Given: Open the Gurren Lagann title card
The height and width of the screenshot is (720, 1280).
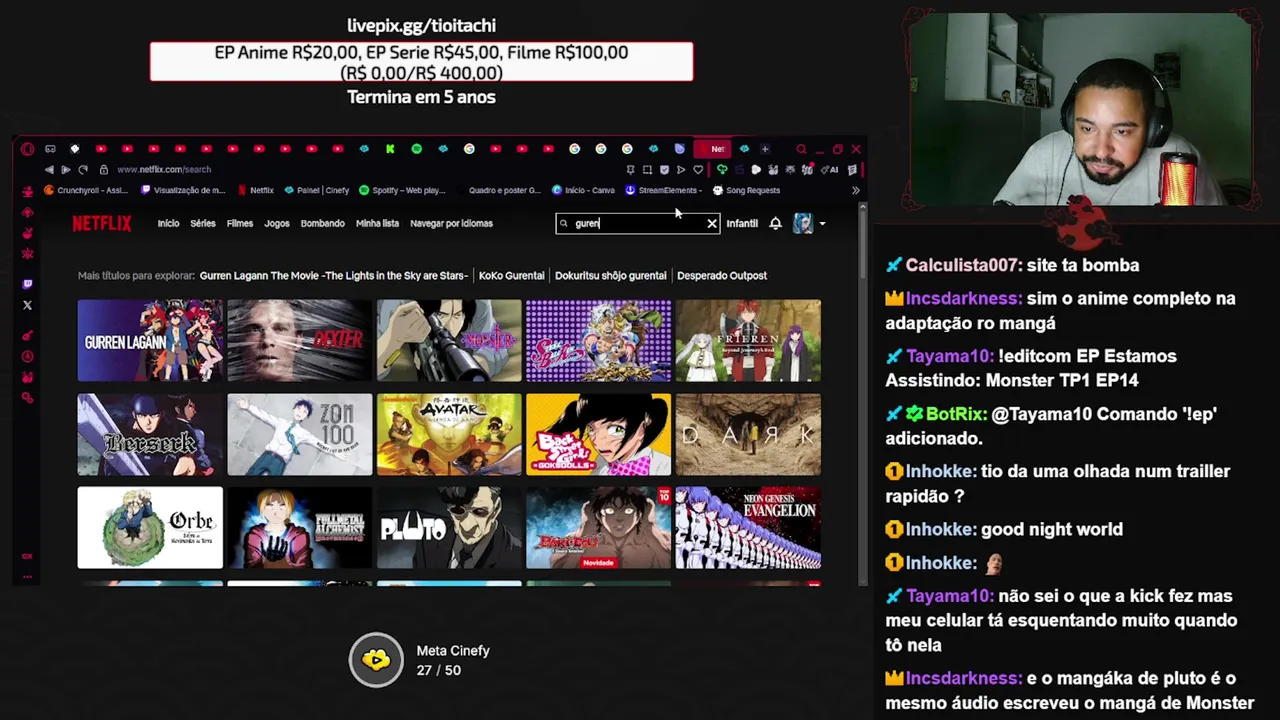Looking at the screenshot, I should (150, 340).
